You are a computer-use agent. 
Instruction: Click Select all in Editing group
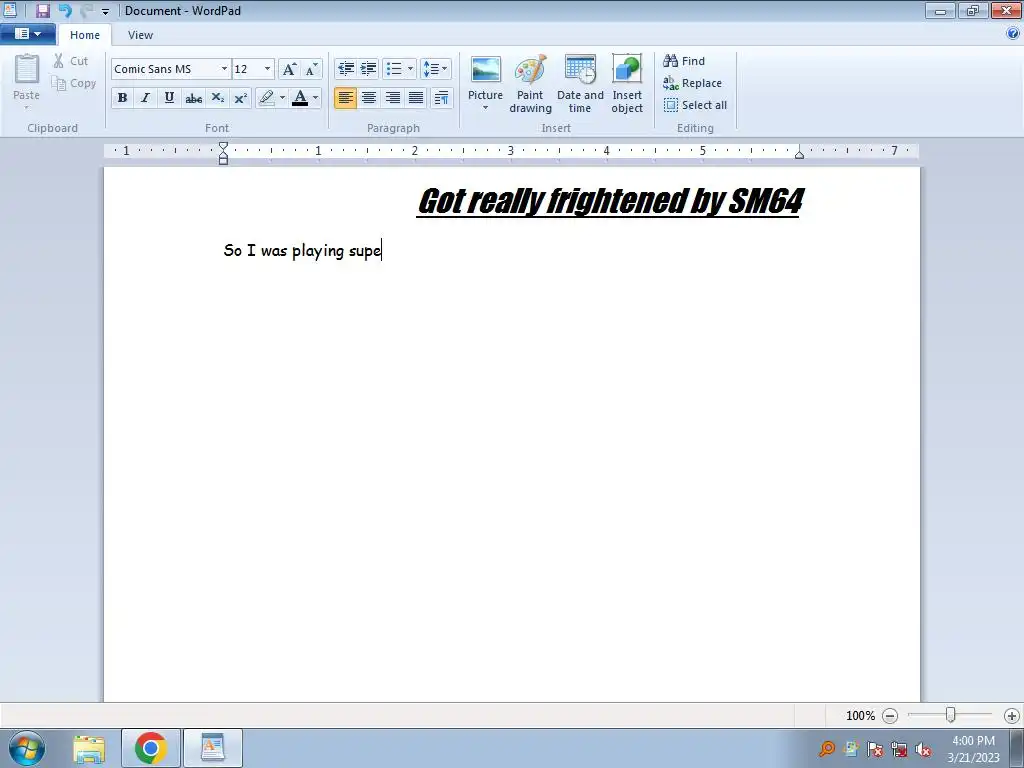(695, 105)
